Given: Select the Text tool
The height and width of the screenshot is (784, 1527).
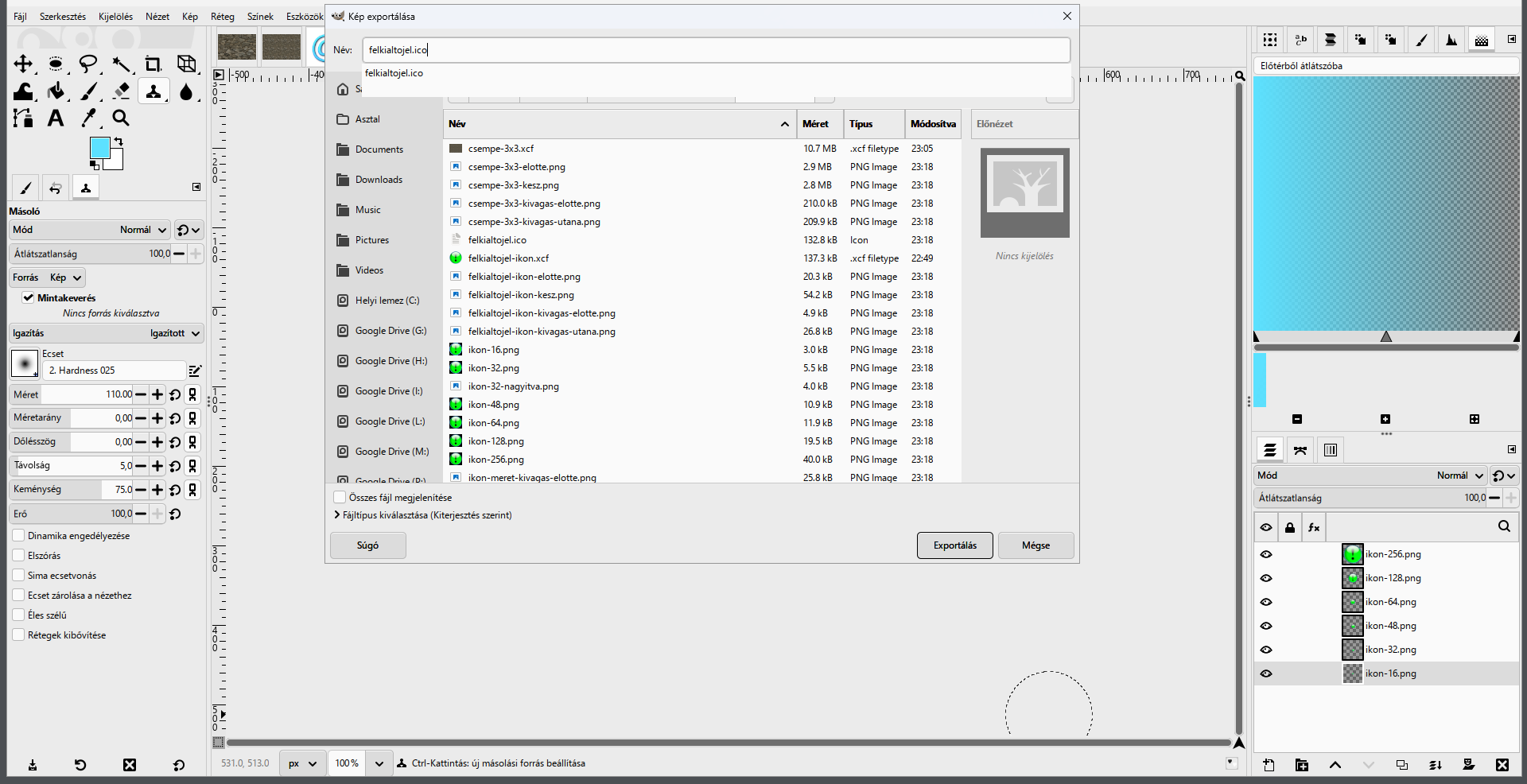Looking at the screenshot, I should [56, 118].
